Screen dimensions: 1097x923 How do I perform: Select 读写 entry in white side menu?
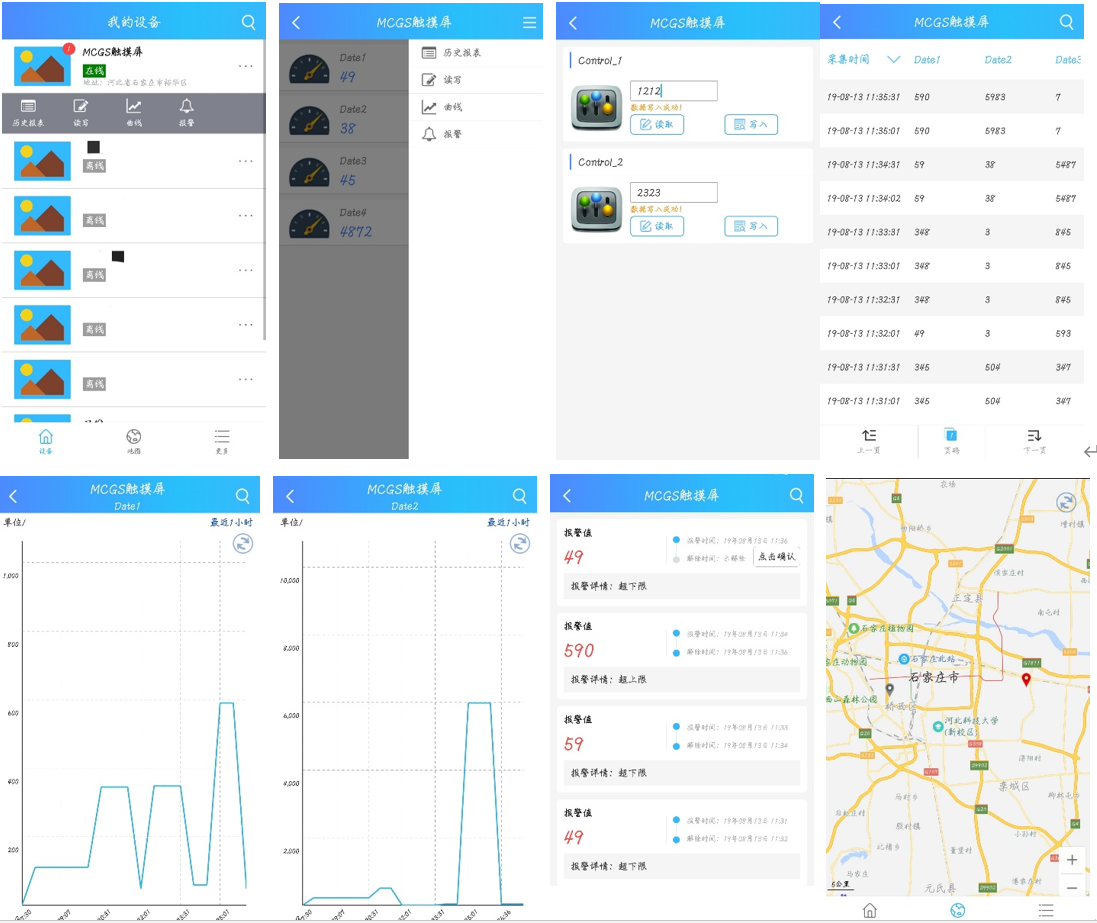(x=476, y=80)
